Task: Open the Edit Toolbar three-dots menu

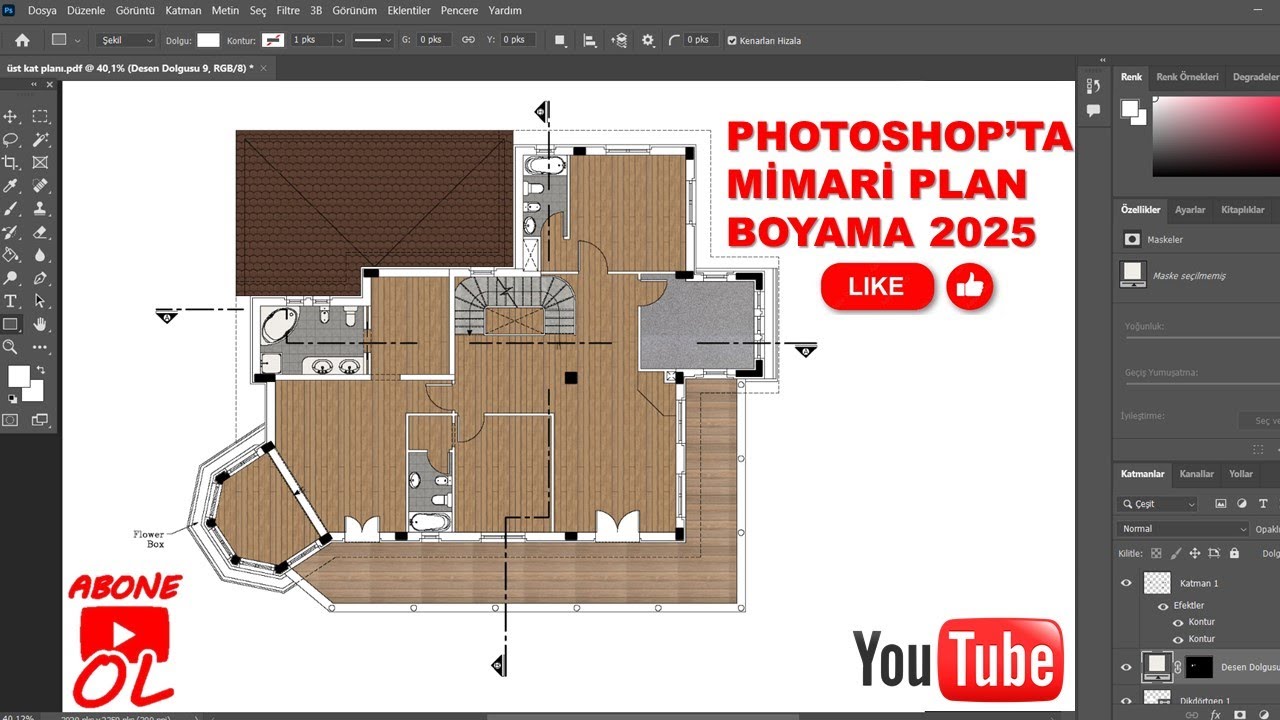Action: click(x=40, y=347)
